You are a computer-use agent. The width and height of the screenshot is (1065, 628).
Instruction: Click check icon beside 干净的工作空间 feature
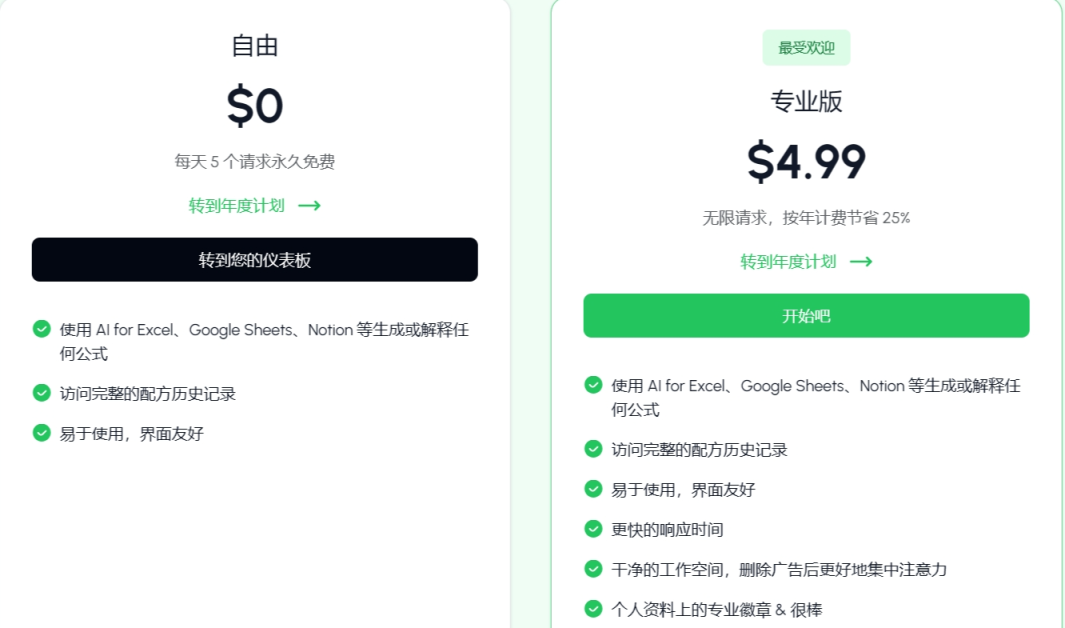click(x=593, y=569)
